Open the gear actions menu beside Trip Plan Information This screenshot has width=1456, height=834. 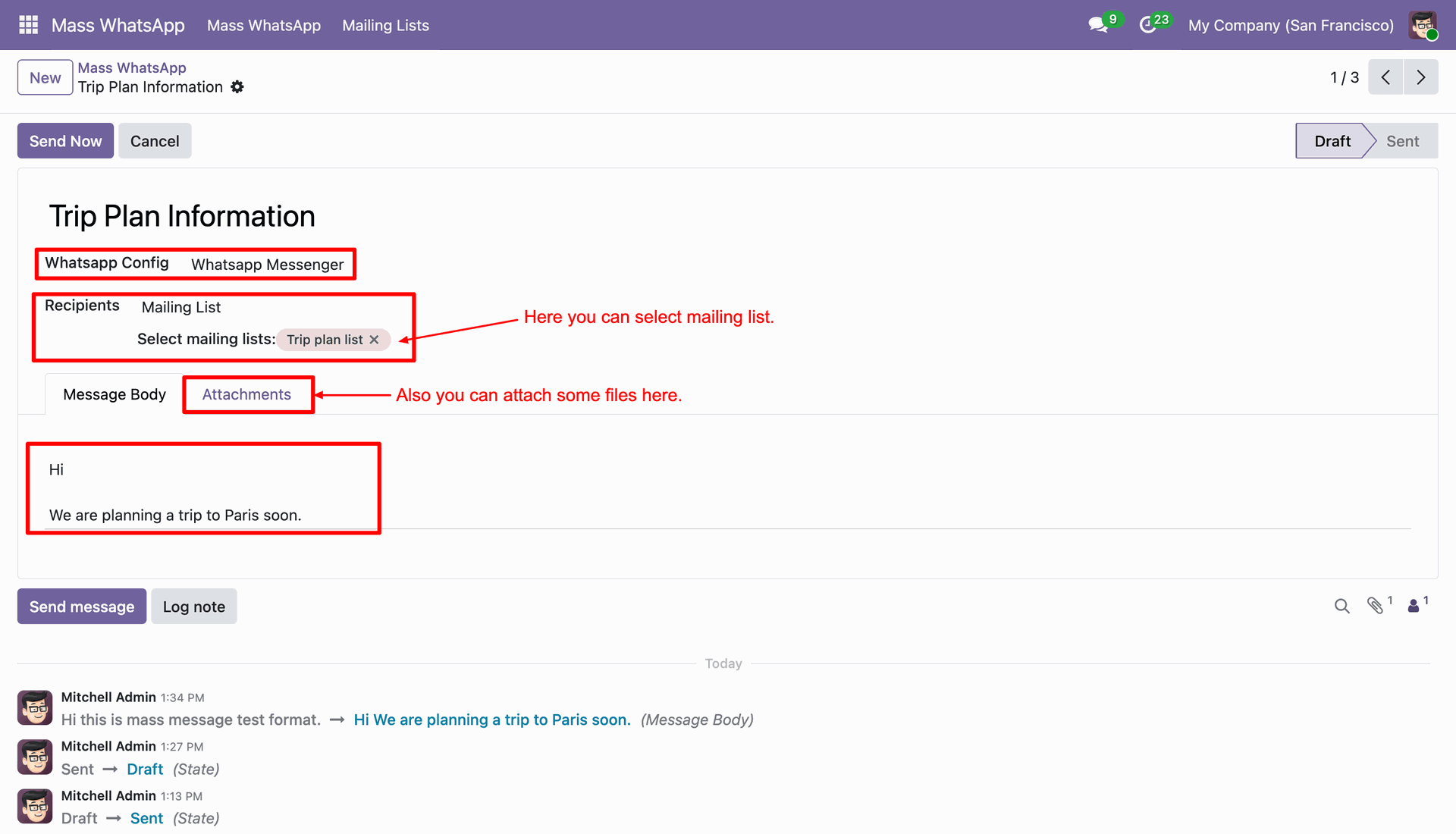237,87
